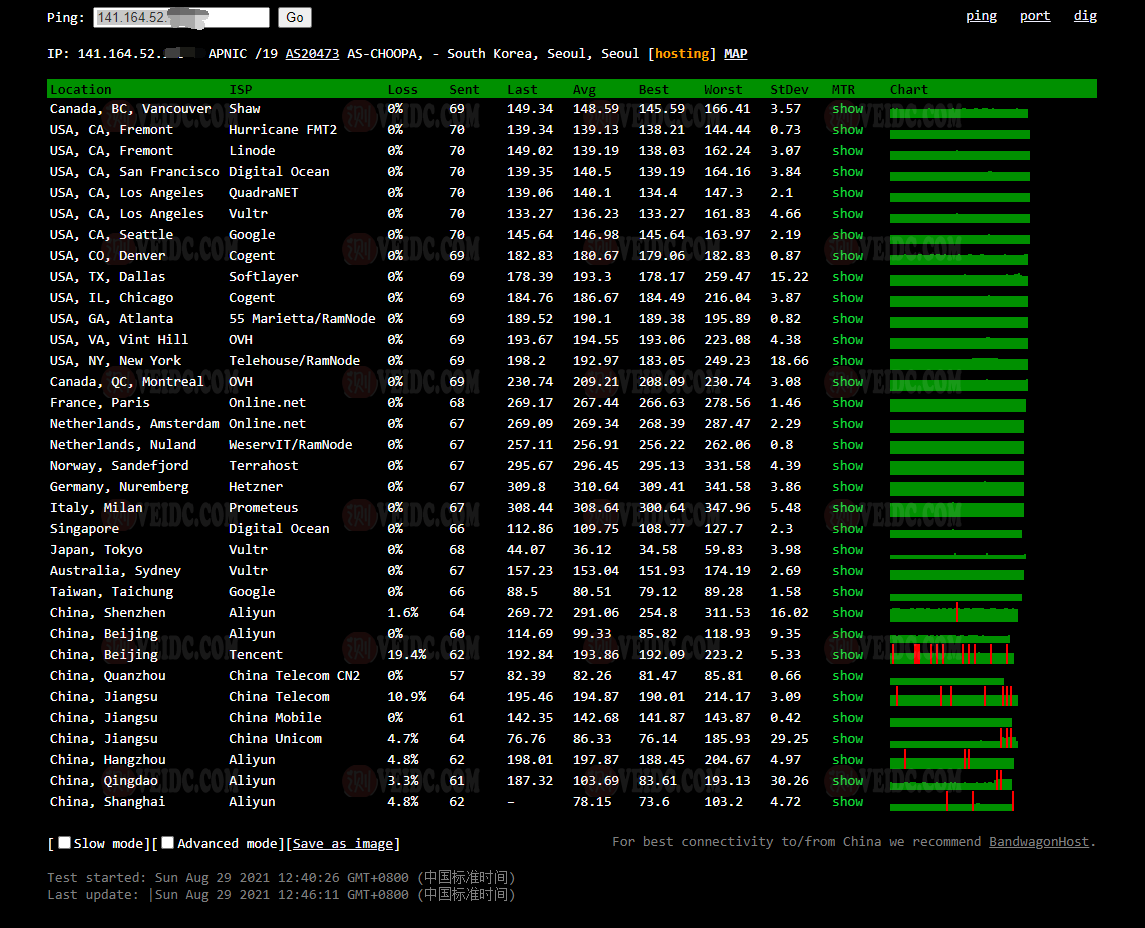This screenshot has width=1145, height=928.
Task: Show MTR for China Beijing Tencent
Action: (x=847, y=655)
